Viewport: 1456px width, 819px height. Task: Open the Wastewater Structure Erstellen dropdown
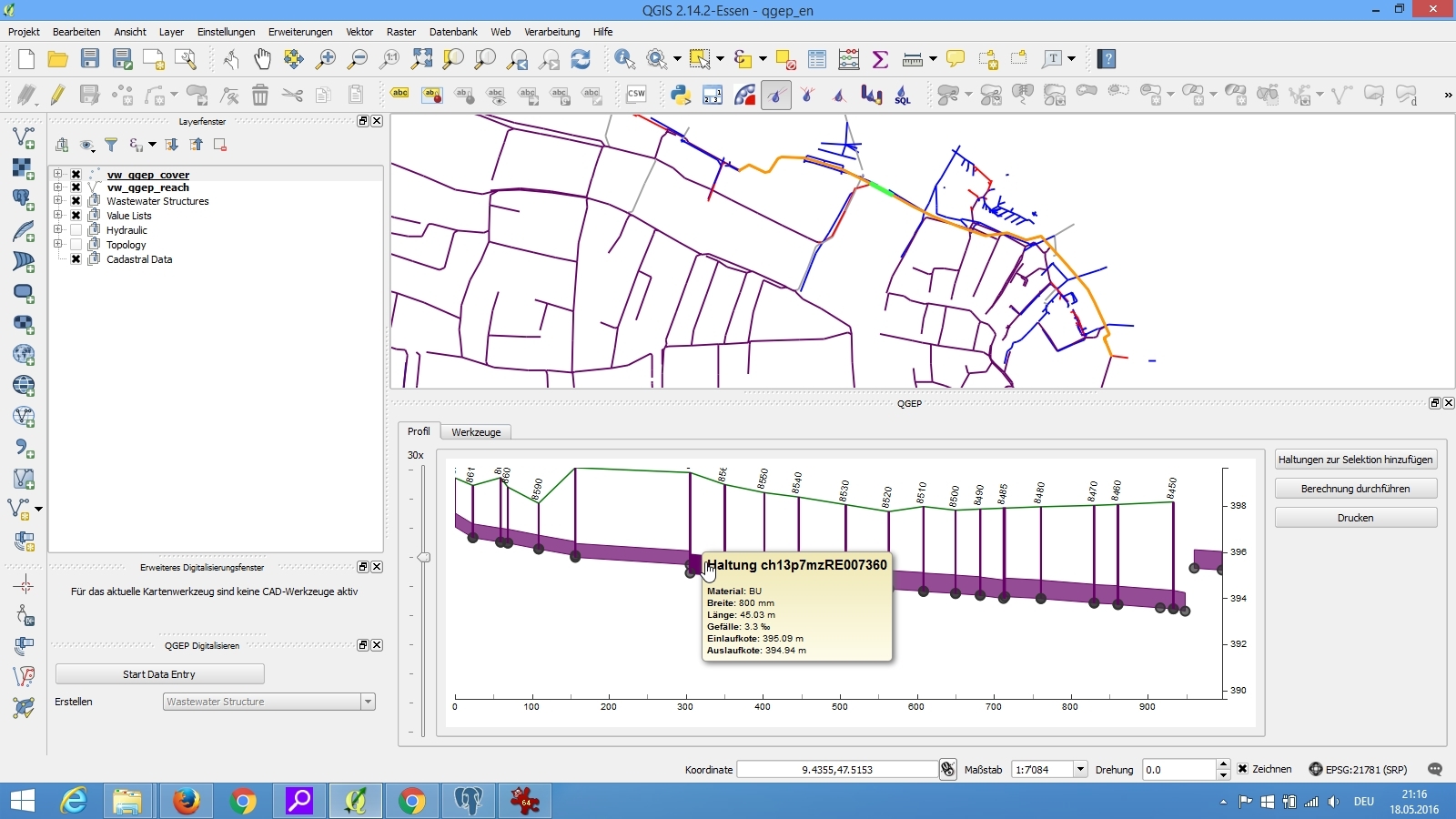coord(368,702)
